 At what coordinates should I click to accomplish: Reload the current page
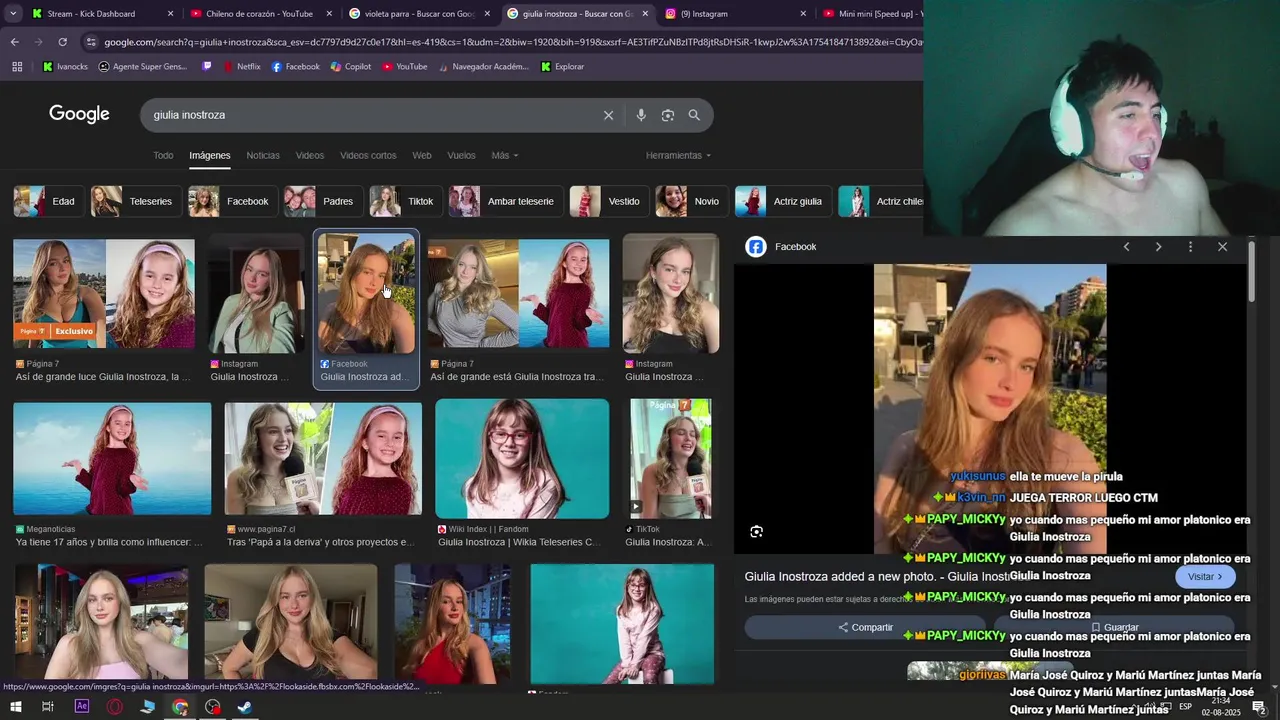pos(62,42)
